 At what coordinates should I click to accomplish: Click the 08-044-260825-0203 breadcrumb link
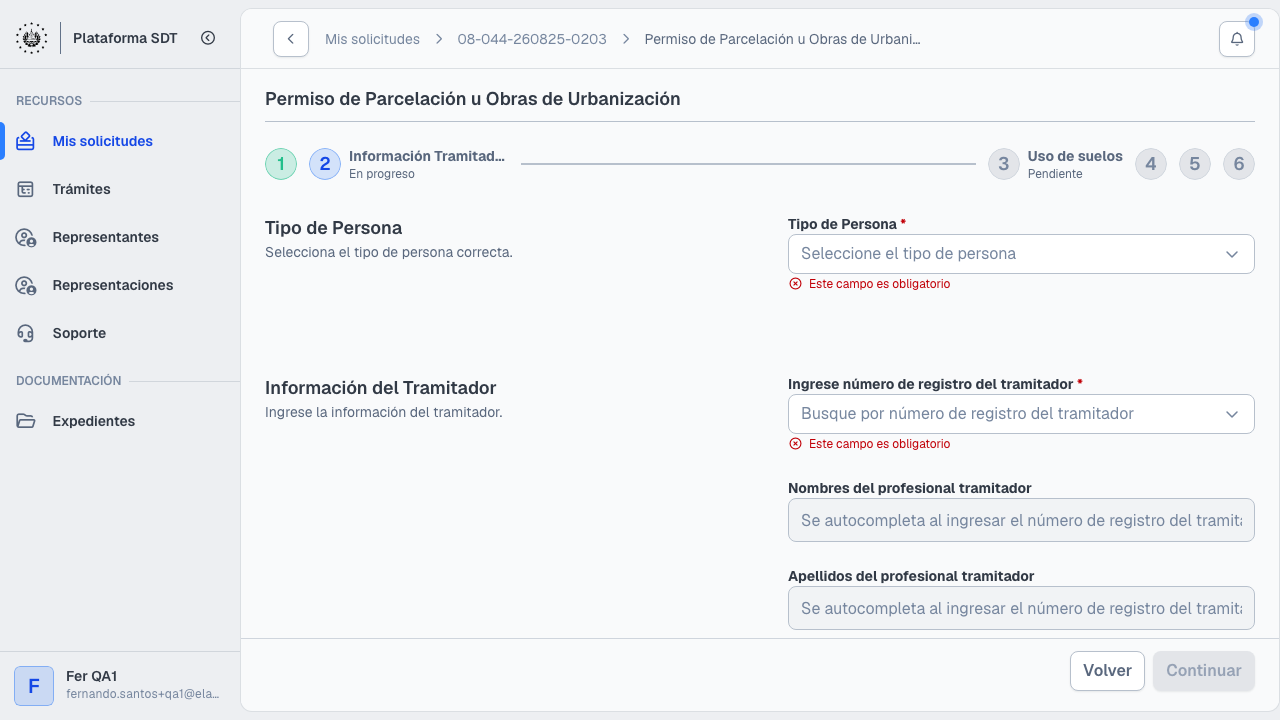pos(532,39)
